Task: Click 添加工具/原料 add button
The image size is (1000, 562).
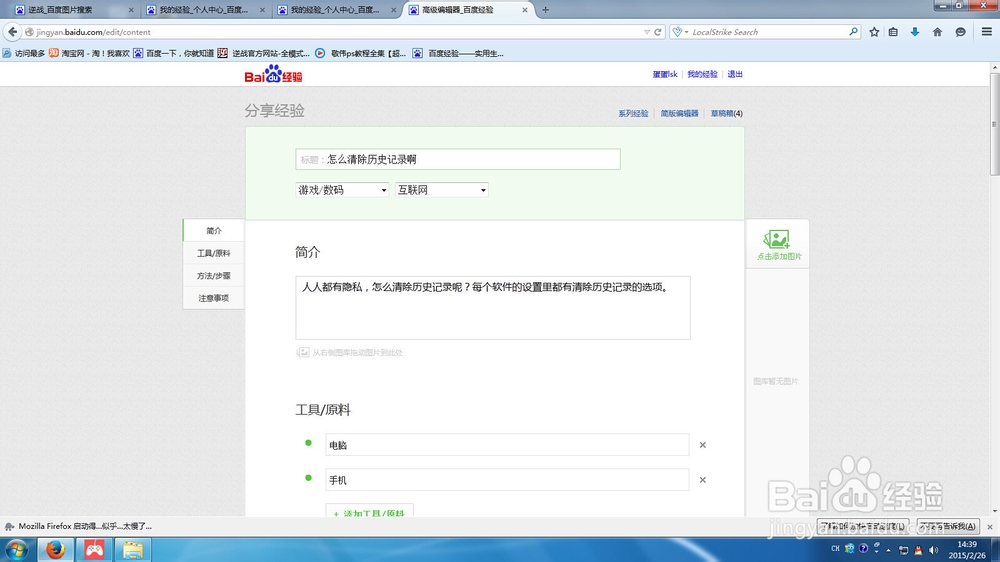Action: 369,512
